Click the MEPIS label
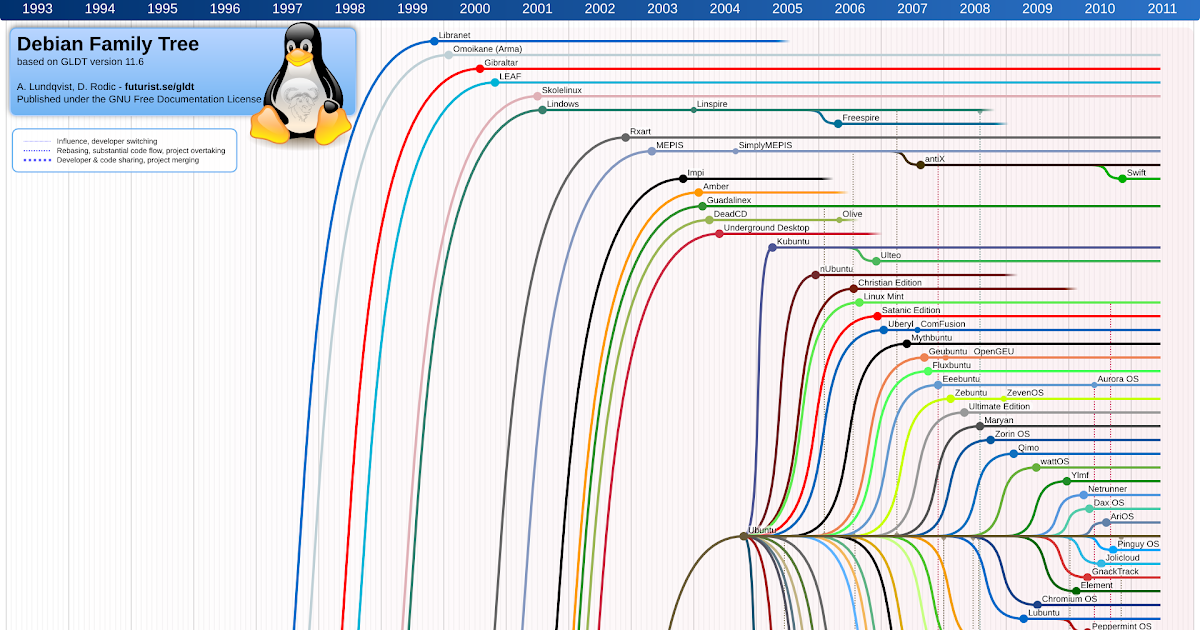 pos(670,145)
